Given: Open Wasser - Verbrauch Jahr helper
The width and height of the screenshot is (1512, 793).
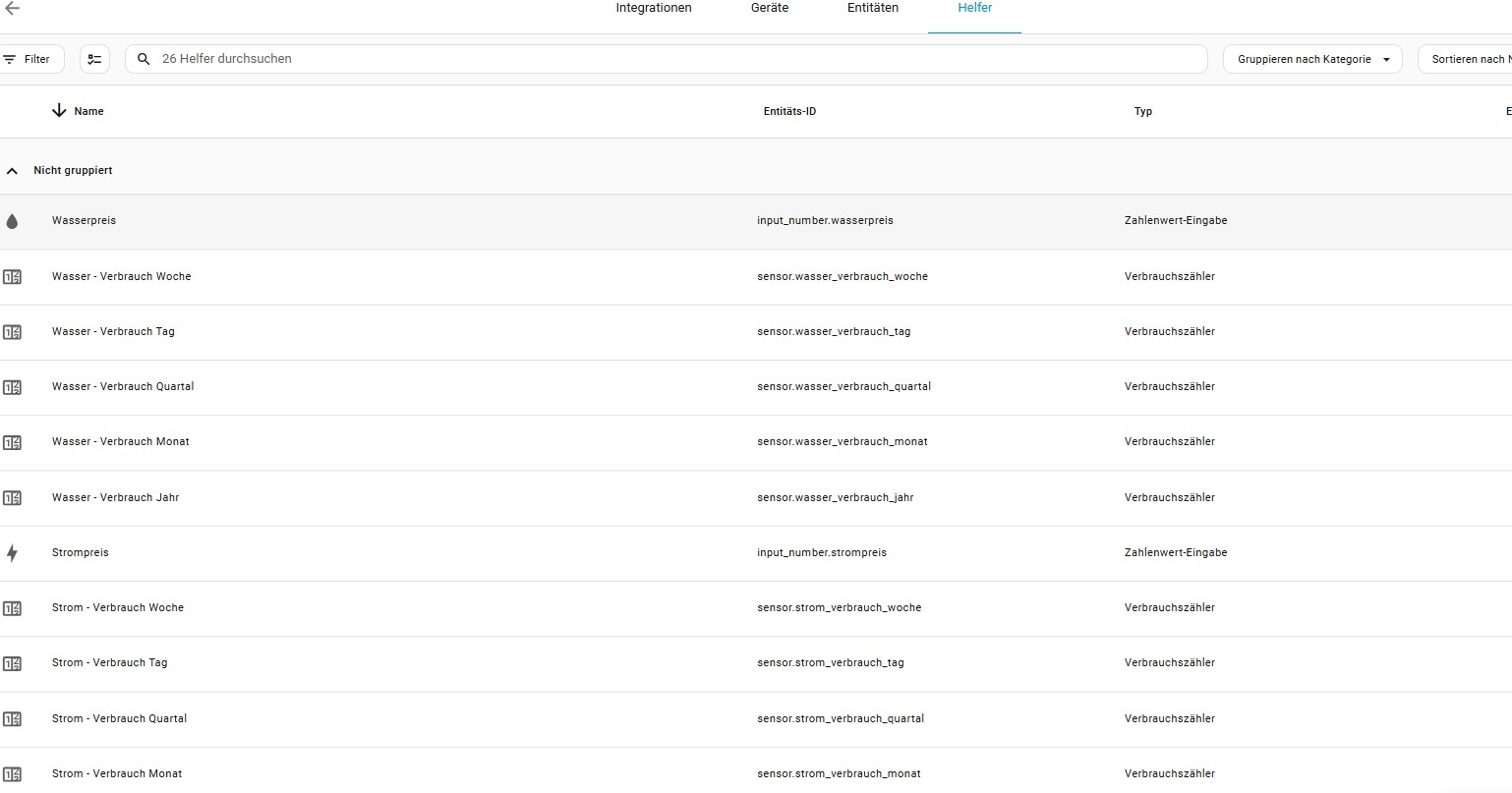Looking at the screenshot, I should click(756, 498).
